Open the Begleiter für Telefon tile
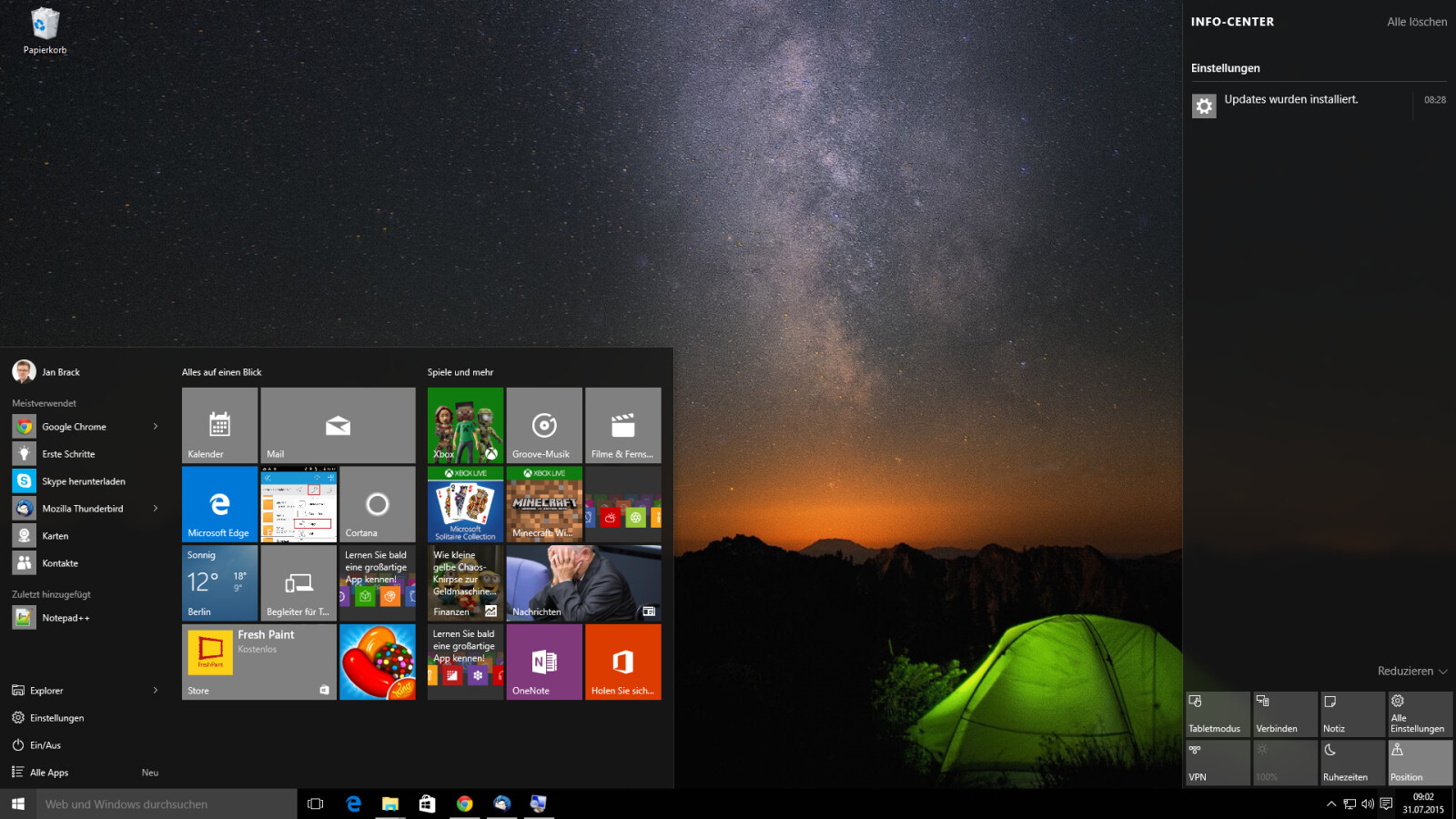This screenshot has height=819, width=1456. click(298, 583)
